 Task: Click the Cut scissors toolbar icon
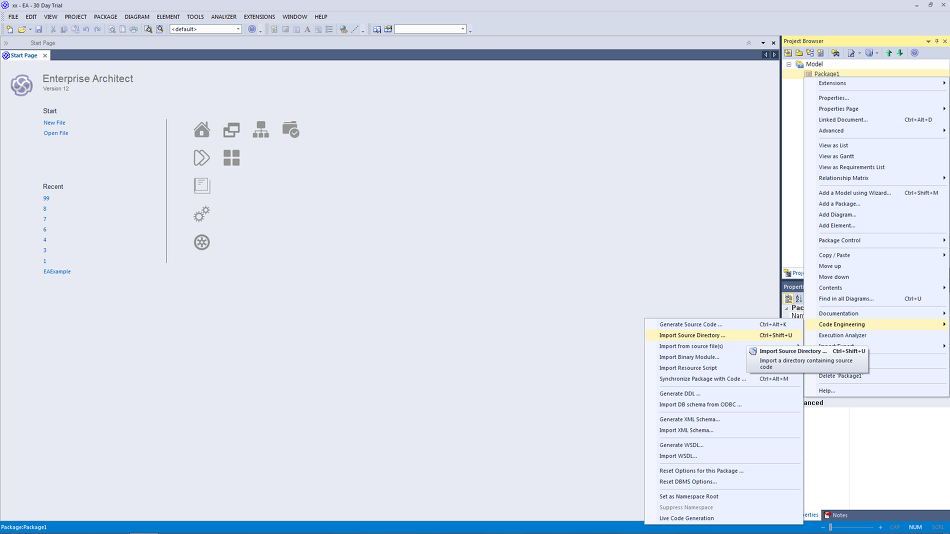[53, 29]
